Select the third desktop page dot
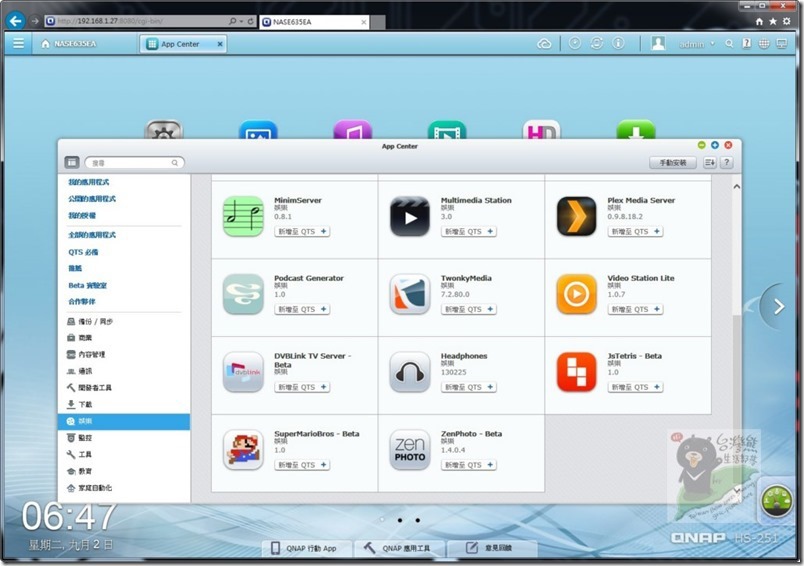 [x=418, y=520]
